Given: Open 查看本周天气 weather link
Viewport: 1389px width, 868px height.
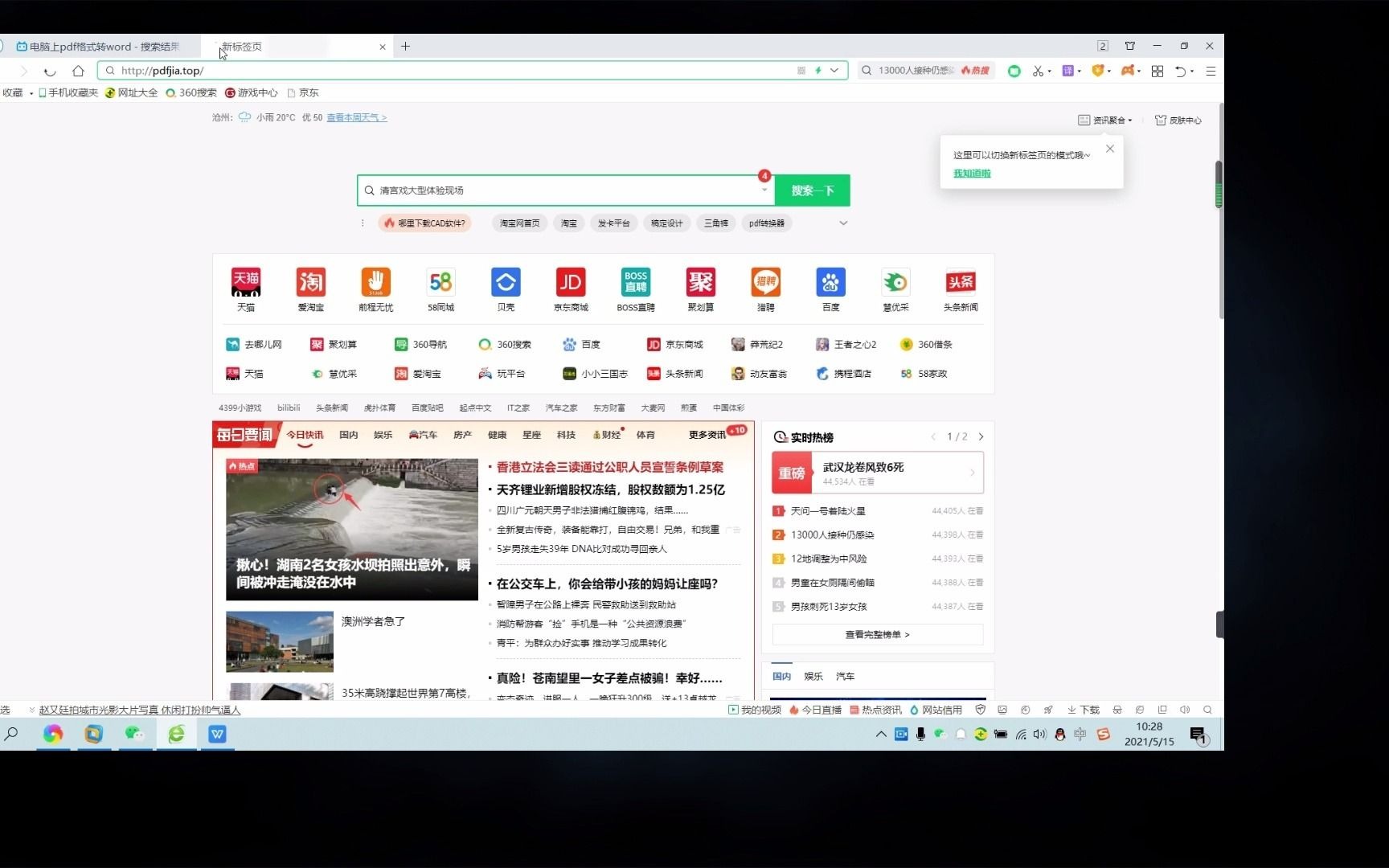Looking at the screenshot, I should point(357,117).
